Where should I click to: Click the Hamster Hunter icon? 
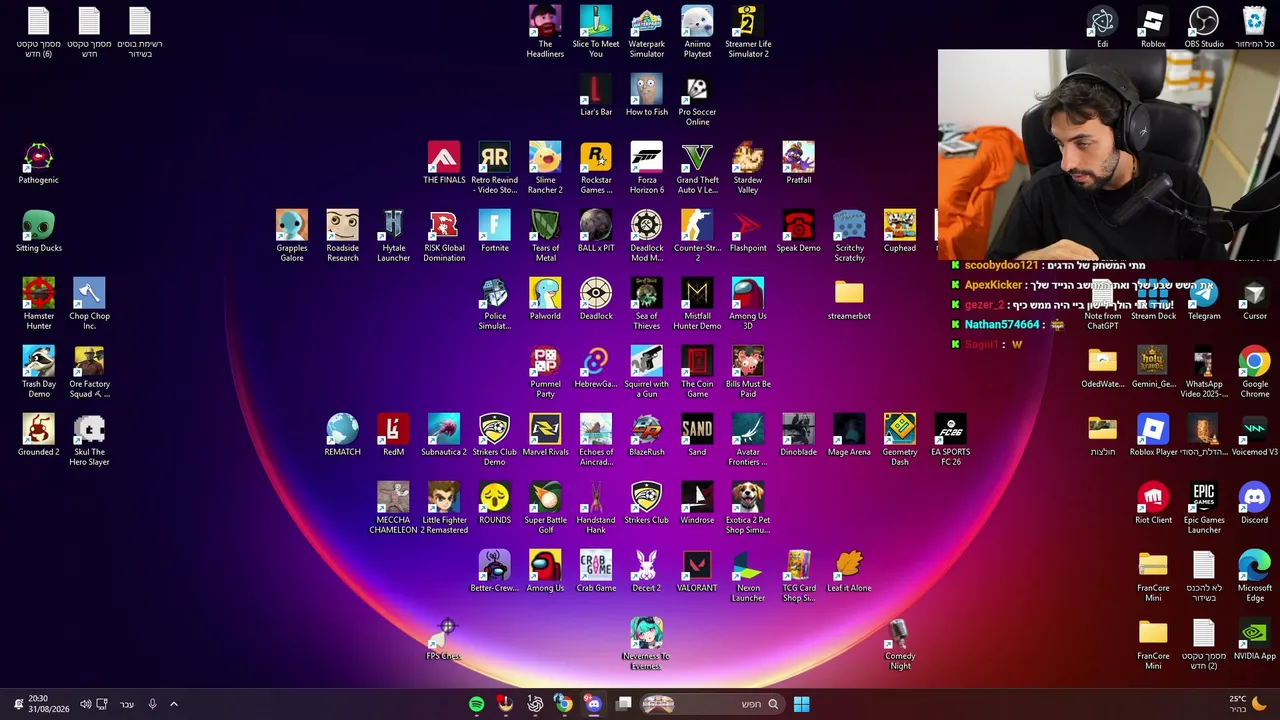[x=38, y=304]
